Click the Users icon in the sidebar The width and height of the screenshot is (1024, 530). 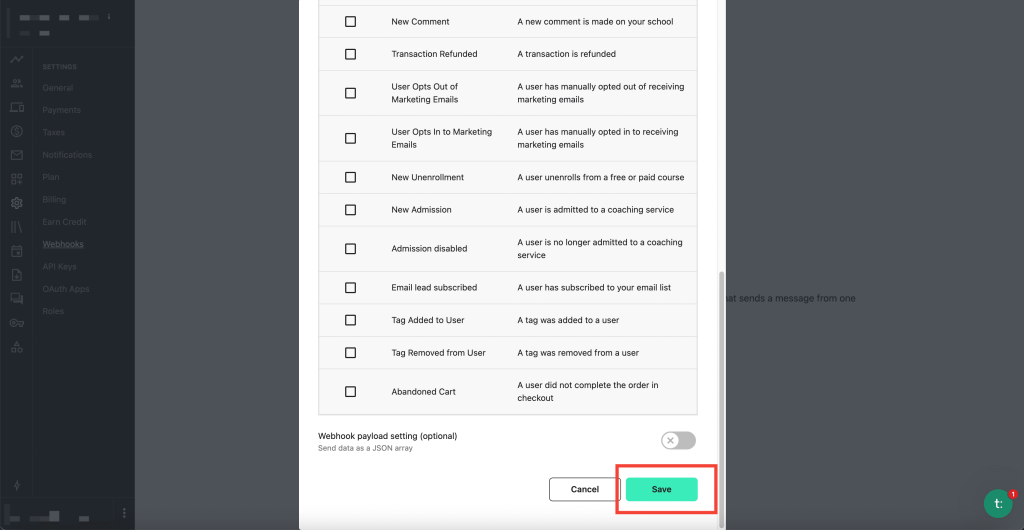pos(17,84)
